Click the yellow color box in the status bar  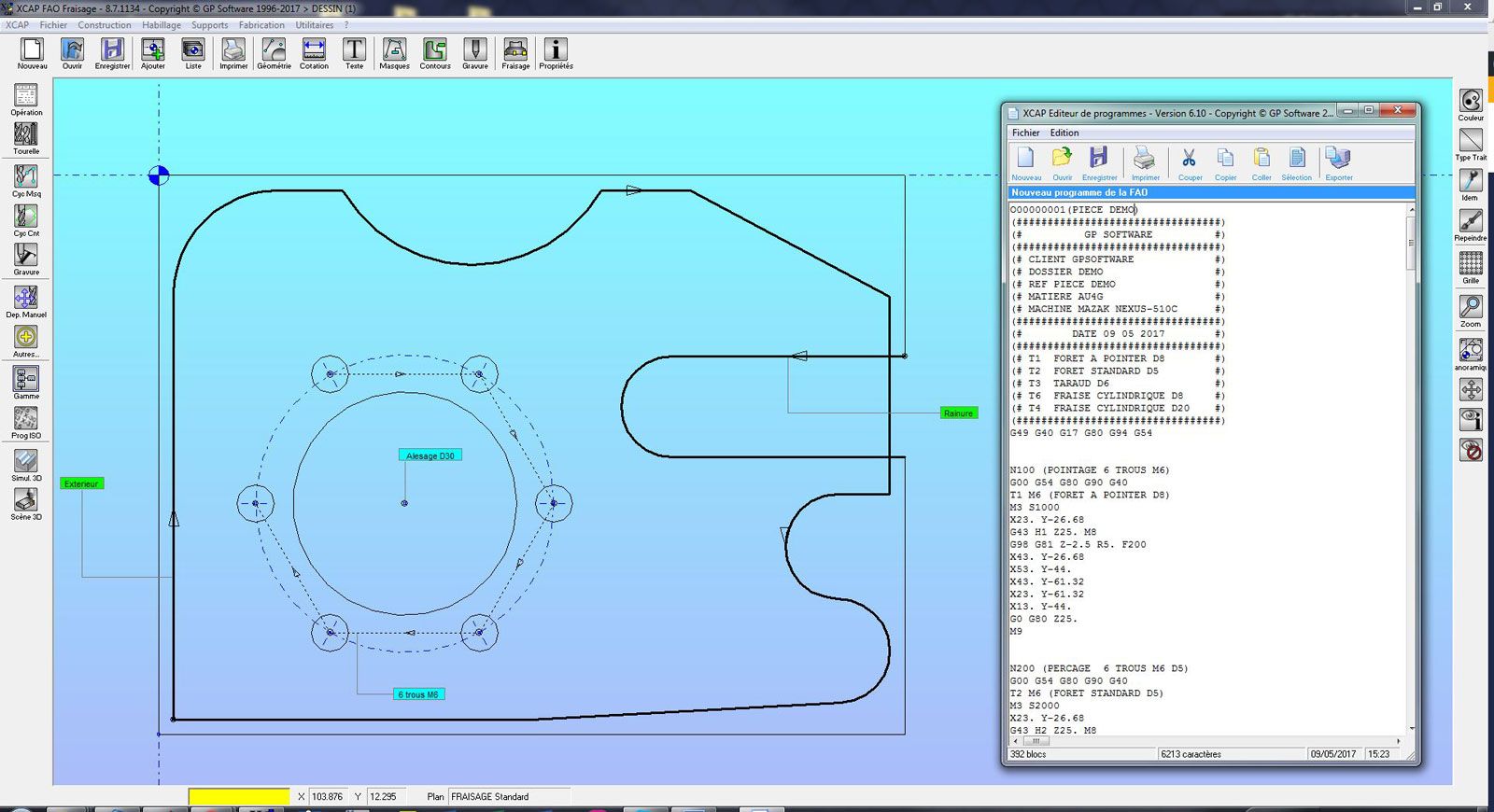click(x=239, y=796)
